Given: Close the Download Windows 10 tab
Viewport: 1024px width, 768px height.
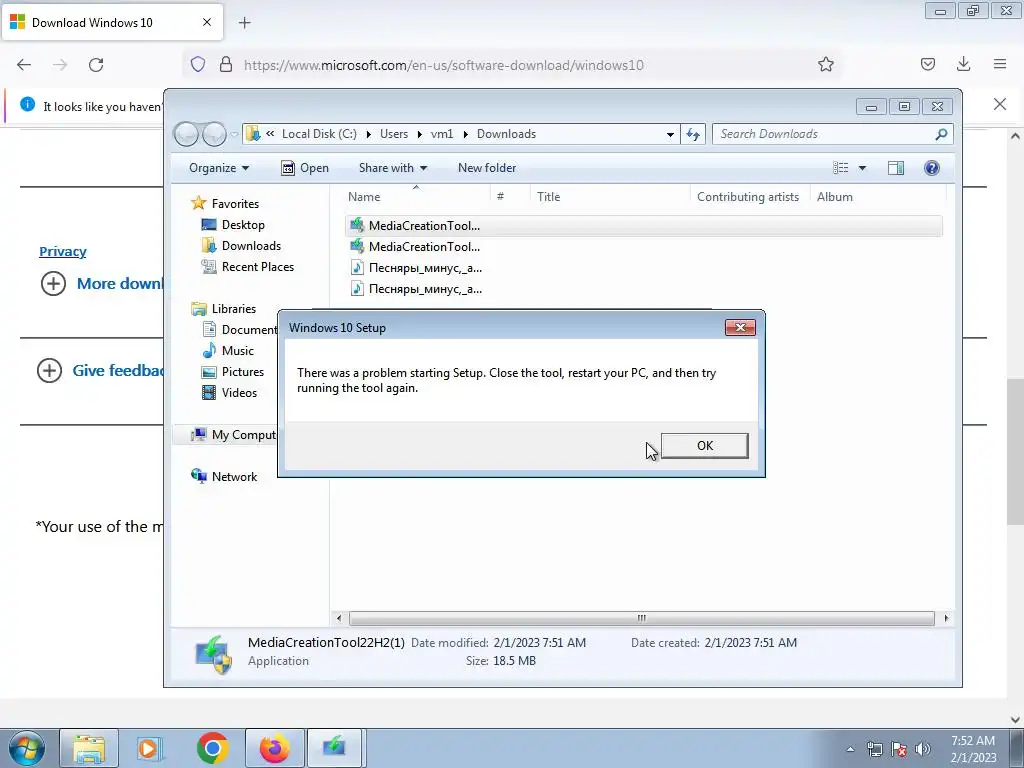Looking at the screenshot, I should coord(206,22).
